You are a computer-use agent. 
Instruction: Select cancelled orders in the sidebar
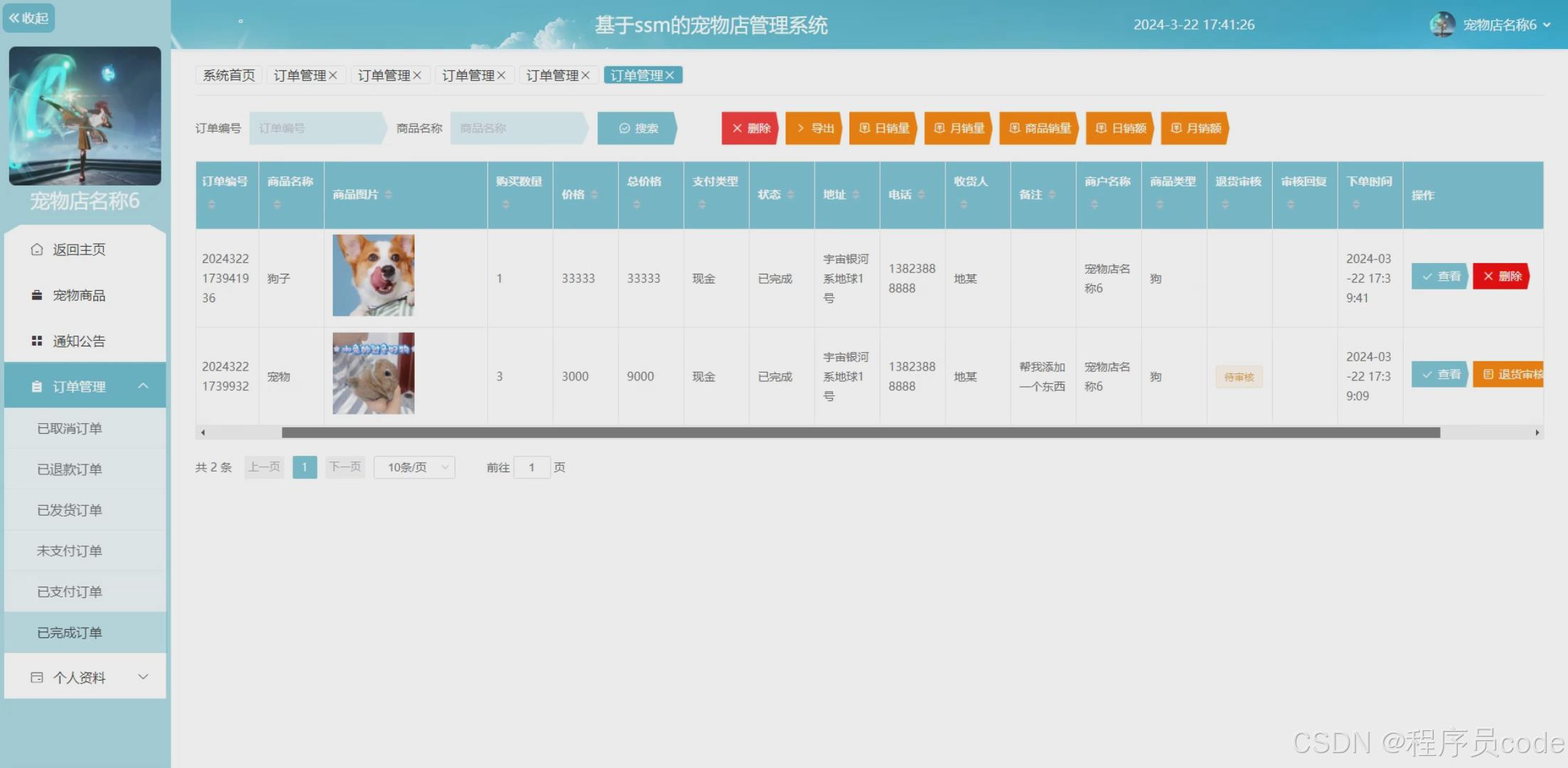pos(70,428)
